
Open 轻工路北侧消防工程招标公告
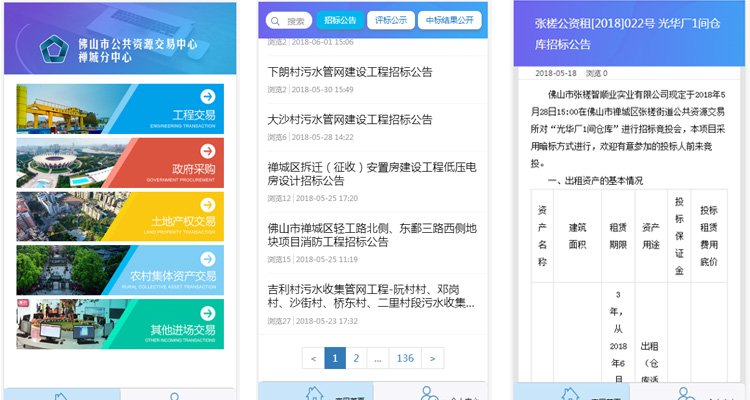pos(372,235)
